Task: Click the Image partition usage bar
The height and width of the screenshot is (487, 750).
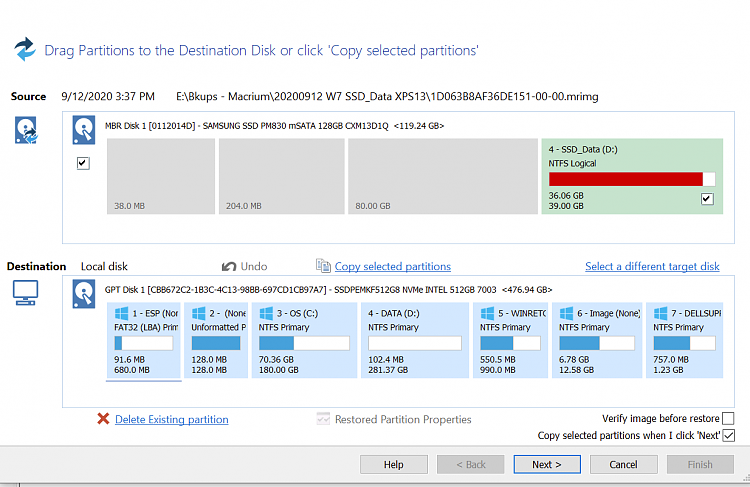Action: (x=597, y=343)
